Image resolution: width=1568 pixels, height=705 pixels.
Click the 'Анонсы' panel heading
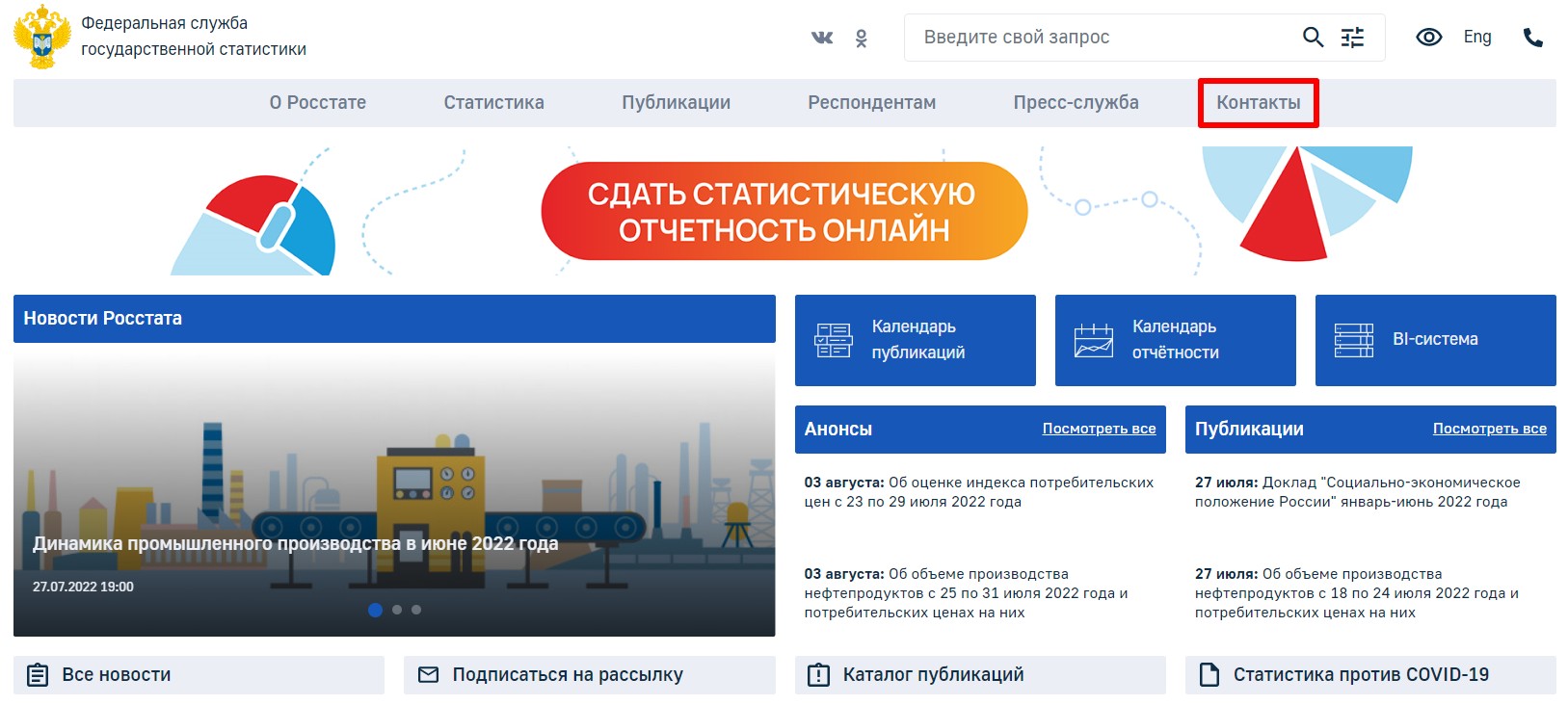point(838,430)
